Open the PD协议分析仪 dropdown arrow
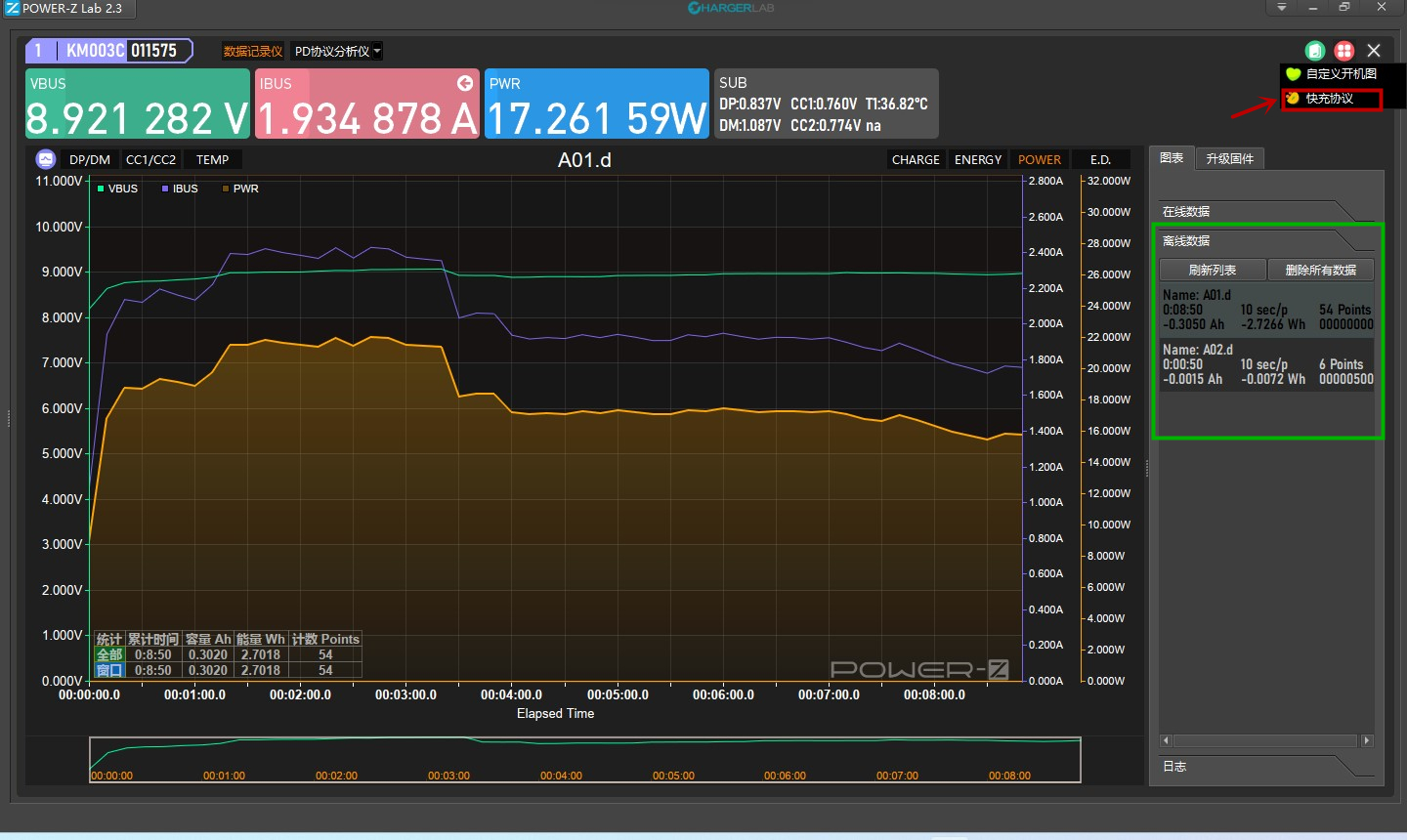Viewport: 1407px width, 840px height. coord(377,52)
